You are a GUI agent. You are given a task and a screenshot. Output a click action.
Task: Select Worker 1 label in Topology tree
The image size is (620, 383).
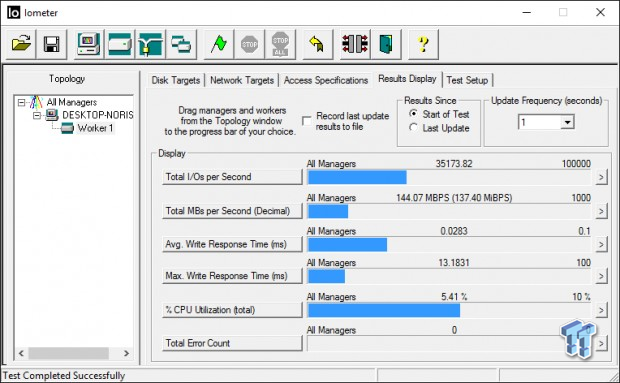(95, 128)
